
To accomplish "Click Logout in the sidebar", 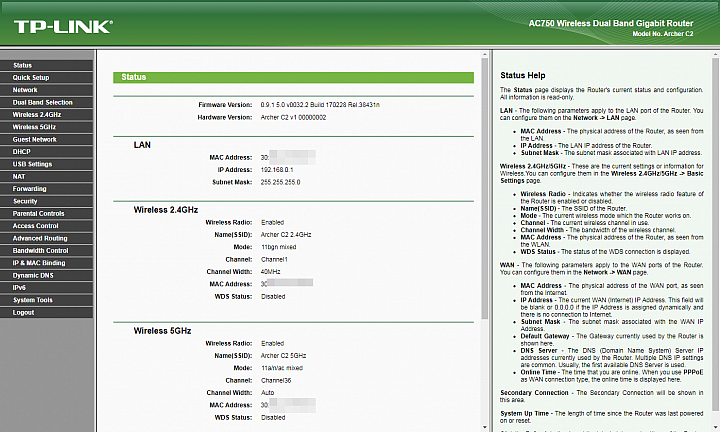I will click(46, 313).
